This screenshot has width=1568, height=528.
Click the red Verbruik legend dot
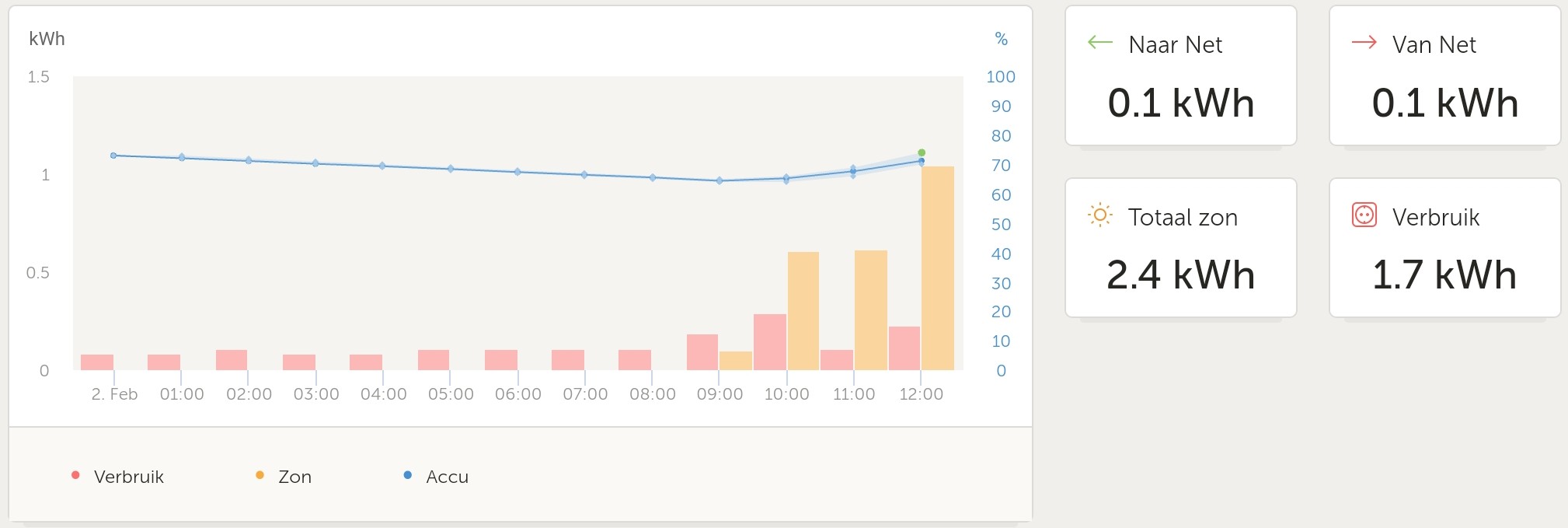point(75,475)
